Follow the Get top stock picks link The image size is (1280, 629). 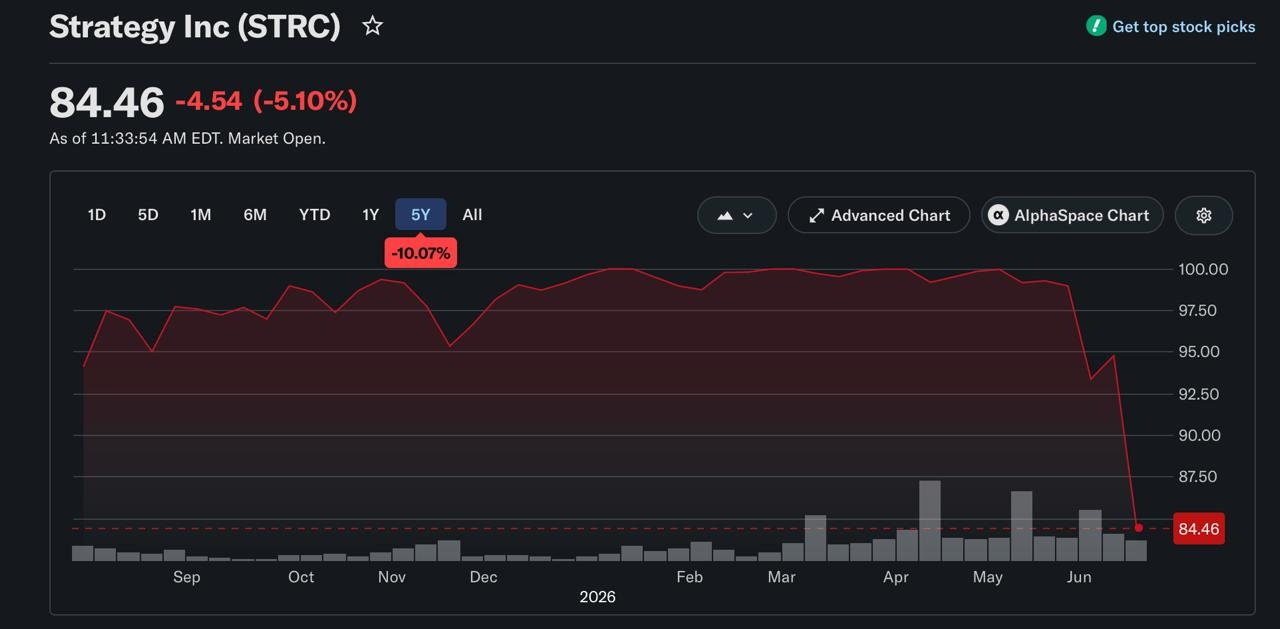pyautogui.click(x=1184, y=27)
